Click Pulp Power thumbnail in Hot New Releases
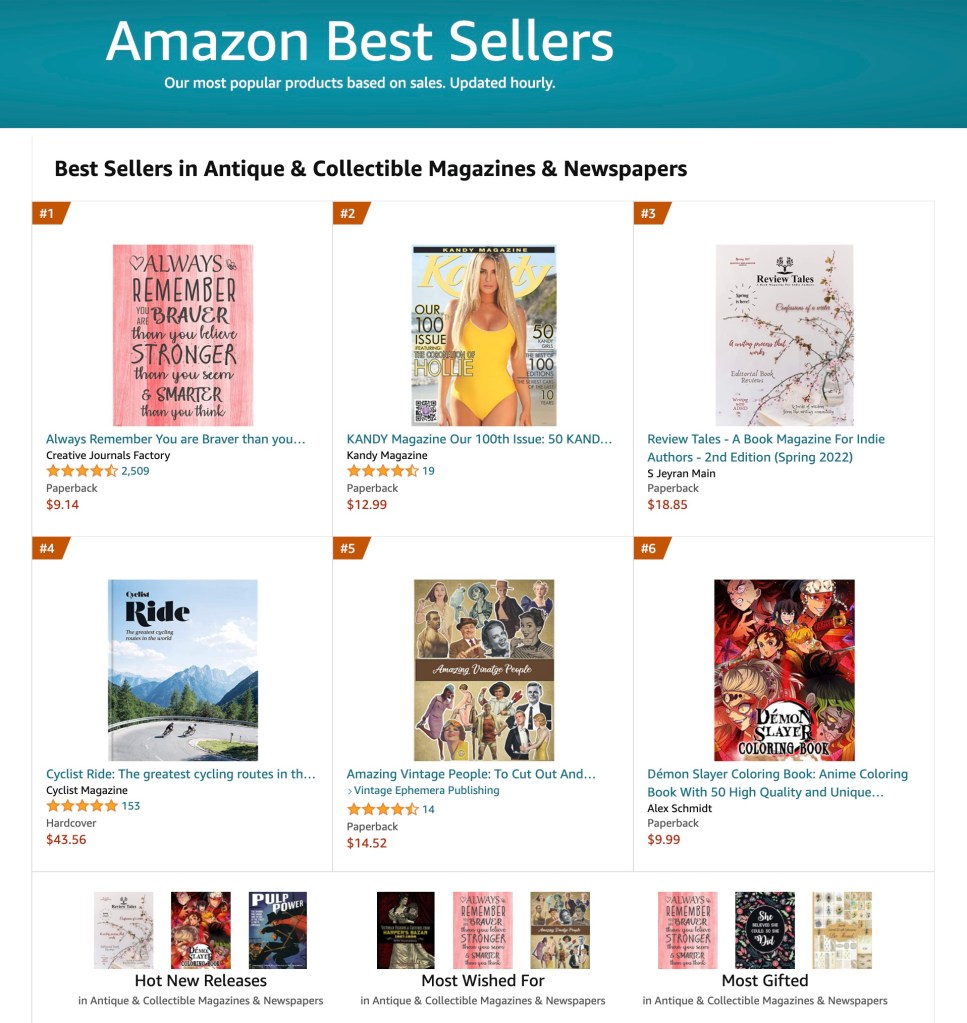 pos(277,930)
